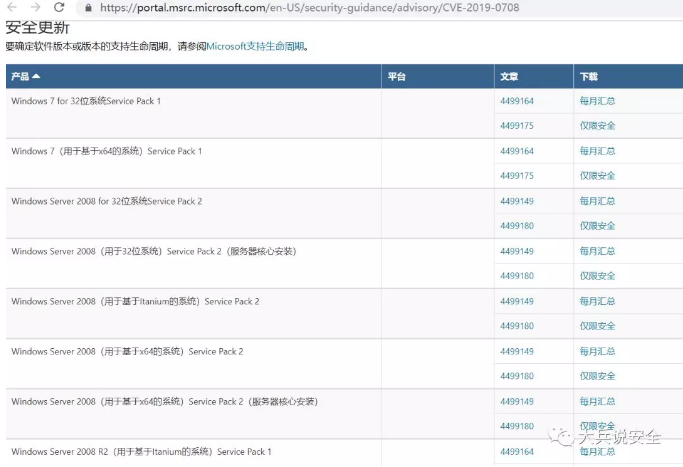Open 4499180 for Server 2008 x64 SP2

click(517, 376)
